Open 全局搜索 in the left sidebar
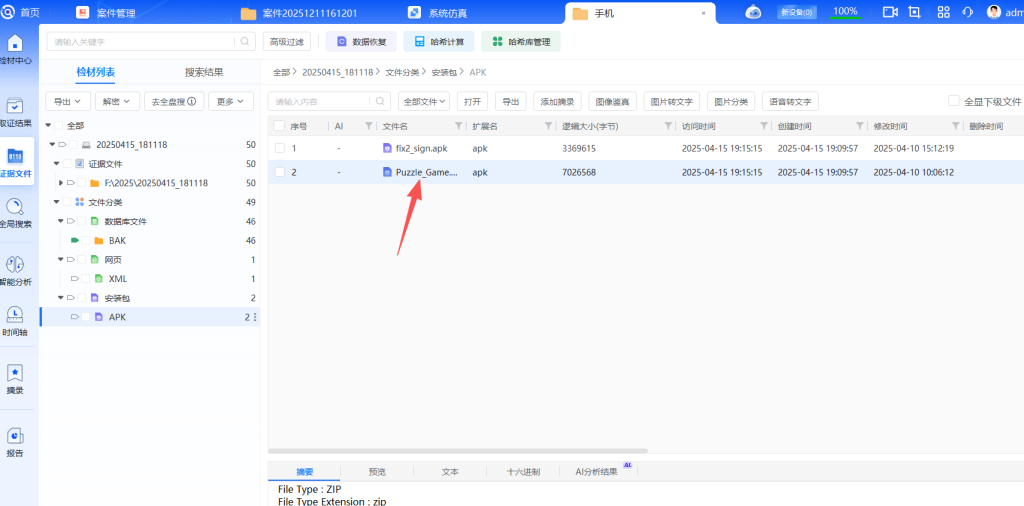Viewport: 1024px width, 506px height. point(15,211)
